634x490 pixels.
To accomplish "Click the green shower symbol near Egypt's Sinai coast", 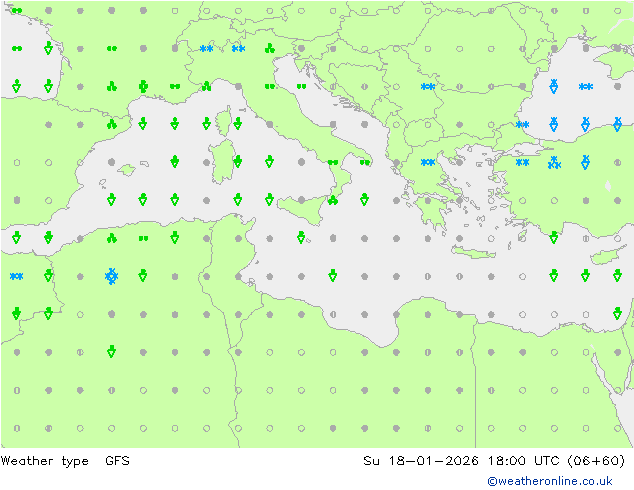I will (617, 313).
